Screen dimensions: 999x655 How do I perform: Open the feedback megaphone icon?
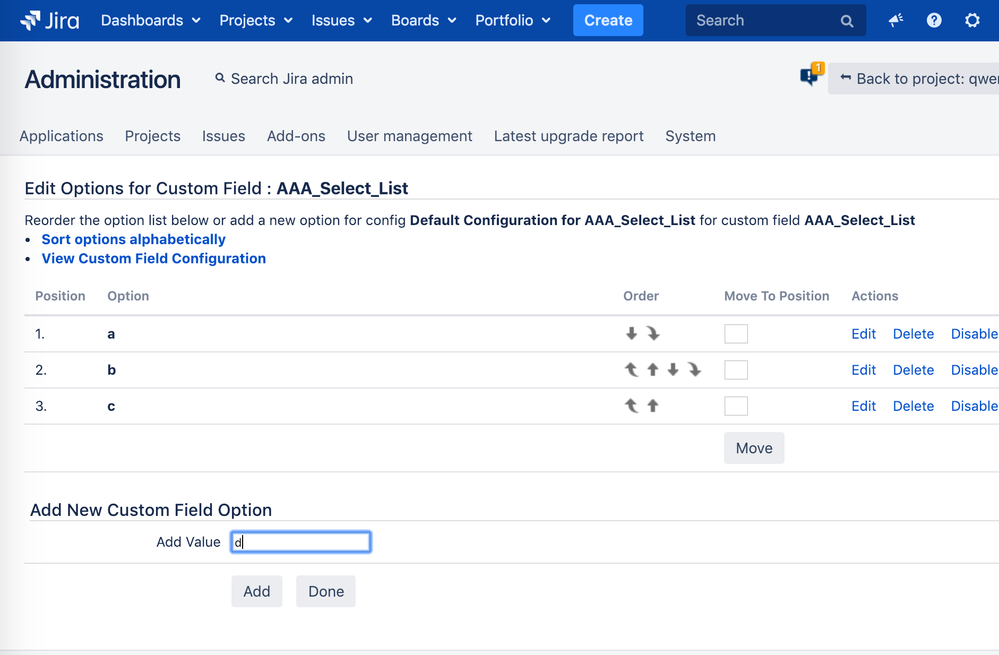[896, 20]
